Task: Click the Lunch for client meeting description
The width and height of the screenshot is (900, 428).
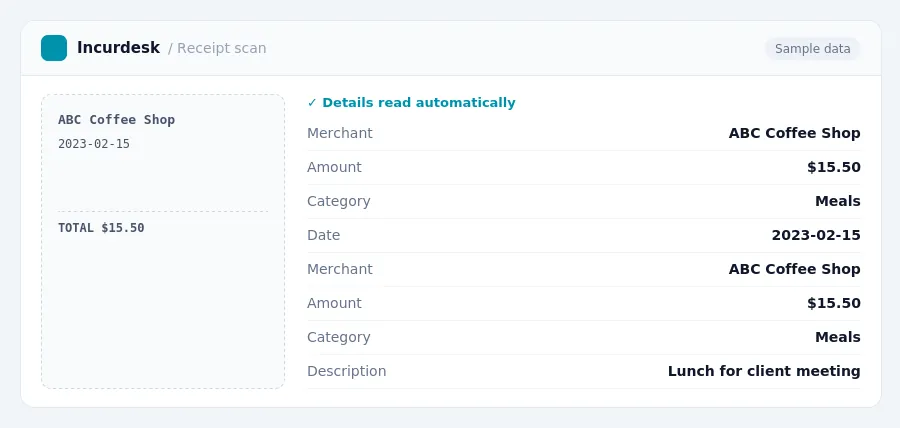Action: pyautogui.click(x=764, y=371)
